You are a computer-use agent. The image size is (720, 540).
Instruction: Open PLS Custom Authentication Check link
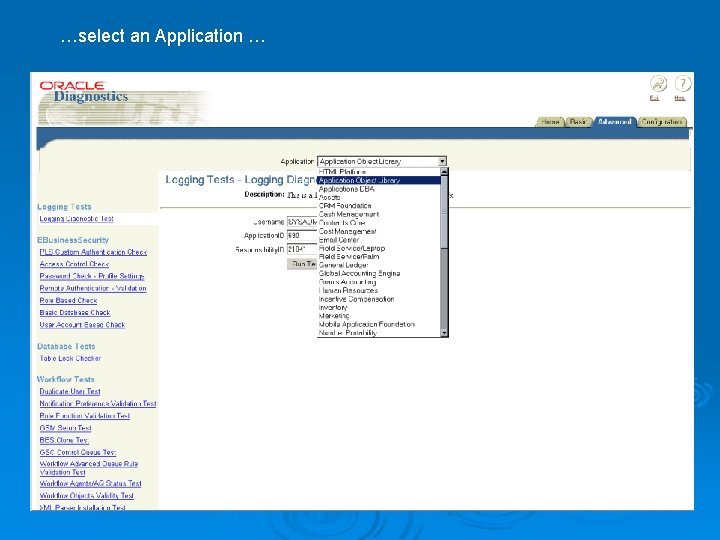(x=93, y=252)
